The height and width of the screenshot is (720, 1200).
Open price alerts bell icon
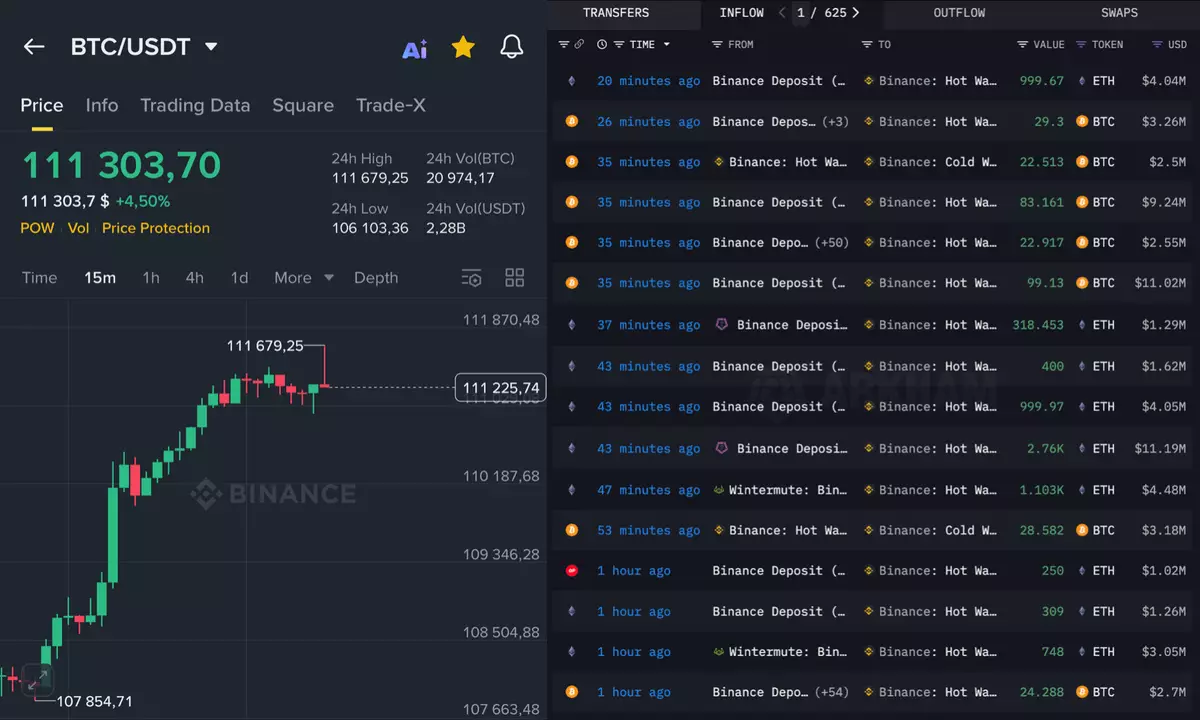click(511, 47)
